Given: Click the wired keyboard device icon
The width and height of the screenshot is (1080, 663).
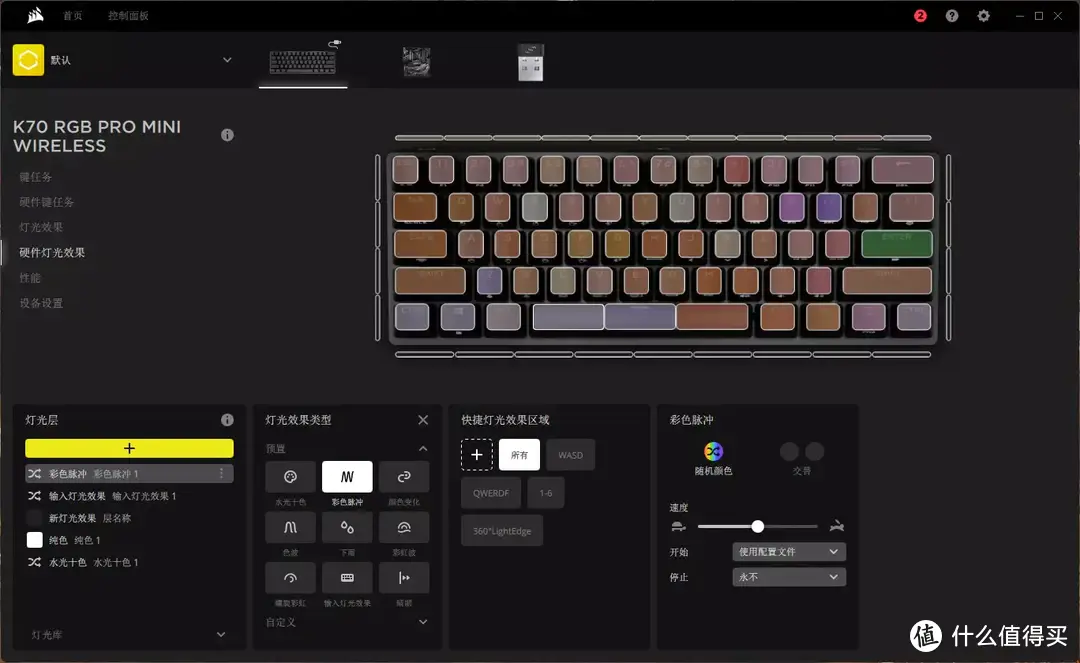Looking at the screenshot, I should click(303, 61).
